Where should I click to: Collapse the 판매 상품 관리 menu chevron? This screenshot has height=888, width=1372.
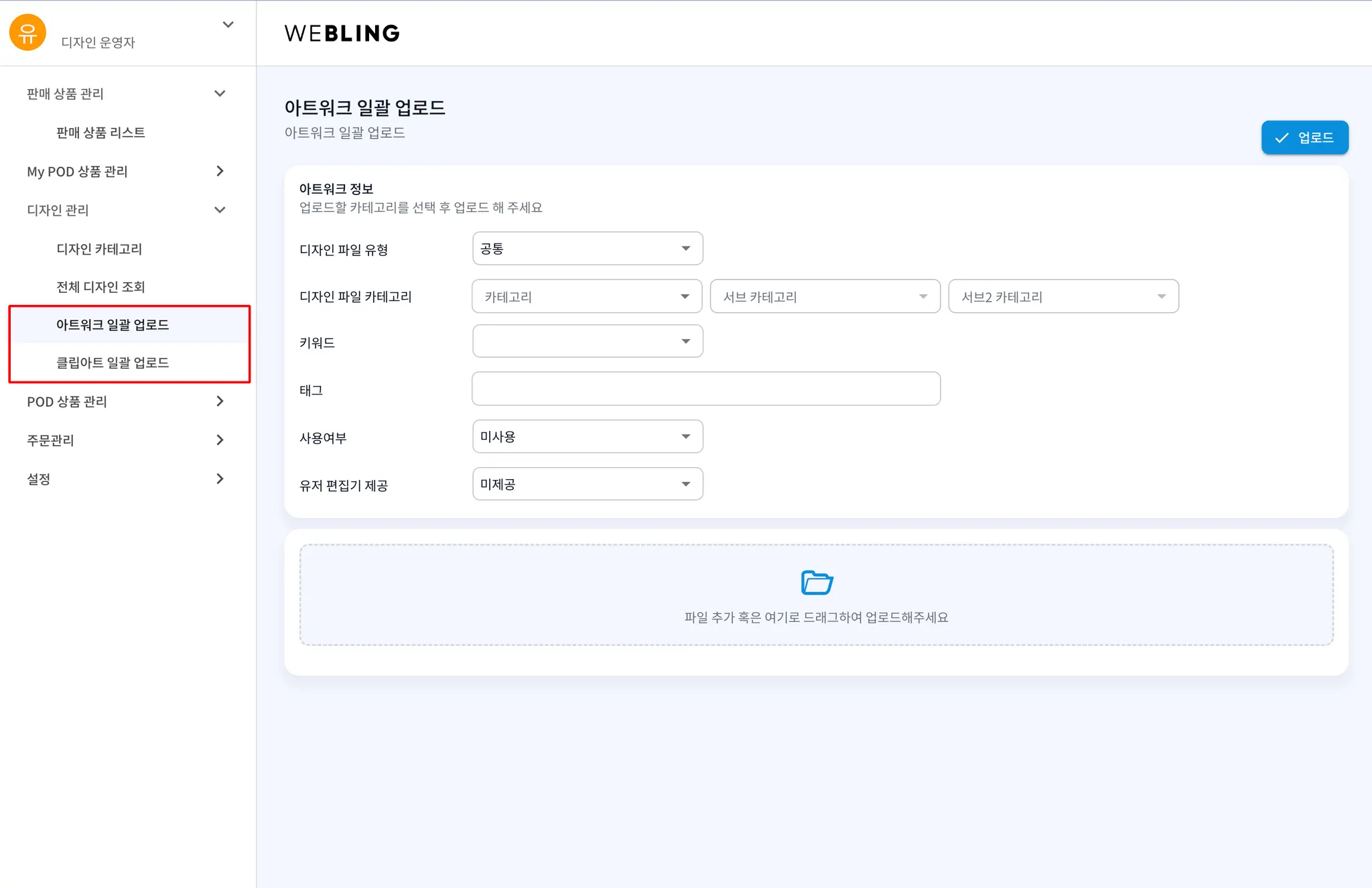pyautogui.click(x=220, y=94)
